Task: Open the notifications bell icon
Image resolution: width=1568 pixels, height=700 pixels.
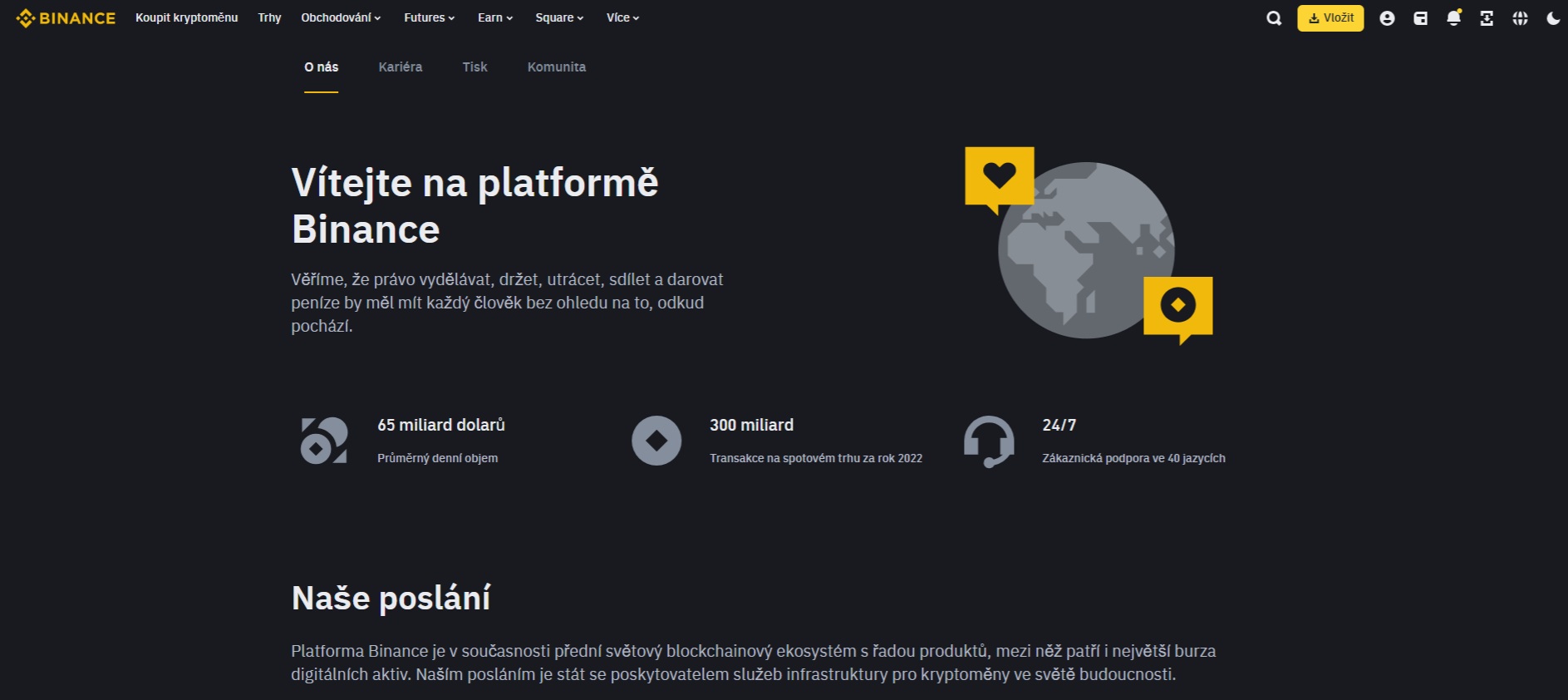Action: click(x=1453, y=18)
